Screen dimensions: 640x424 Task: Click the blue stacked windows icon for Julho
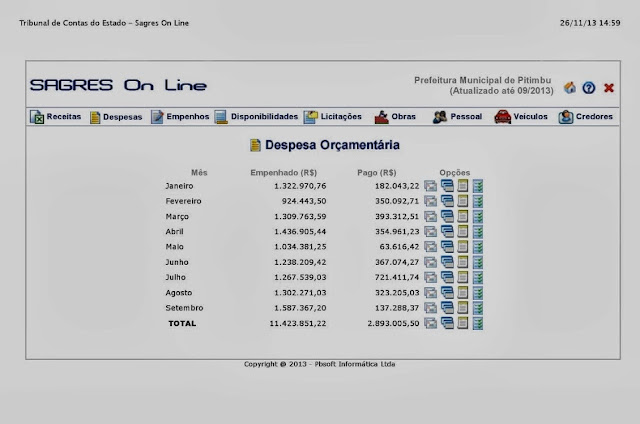pyautogui.click(x=447, y=277)
